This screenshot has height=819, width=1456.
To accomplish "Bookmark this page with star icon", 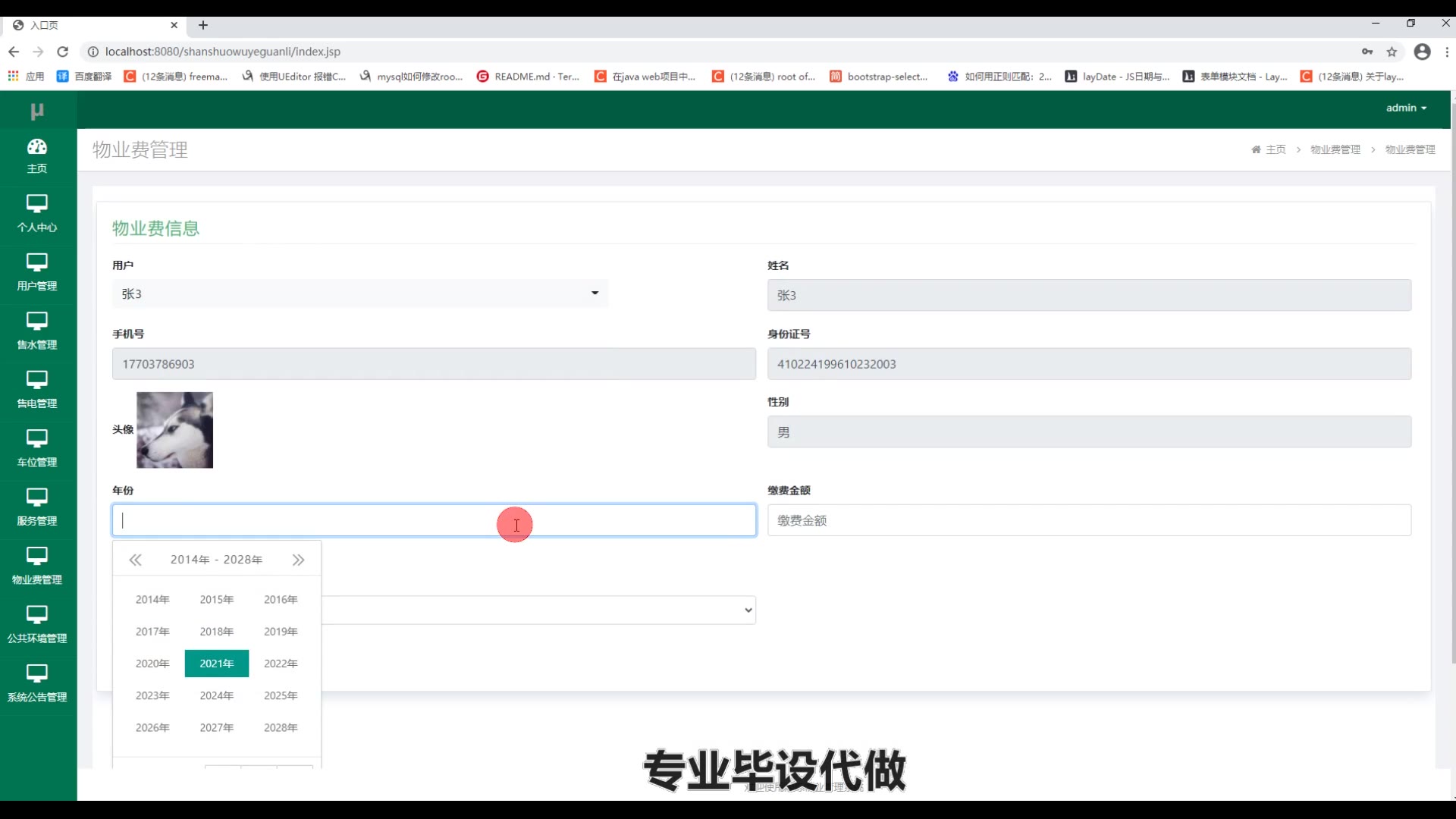I will [1392, 52].
